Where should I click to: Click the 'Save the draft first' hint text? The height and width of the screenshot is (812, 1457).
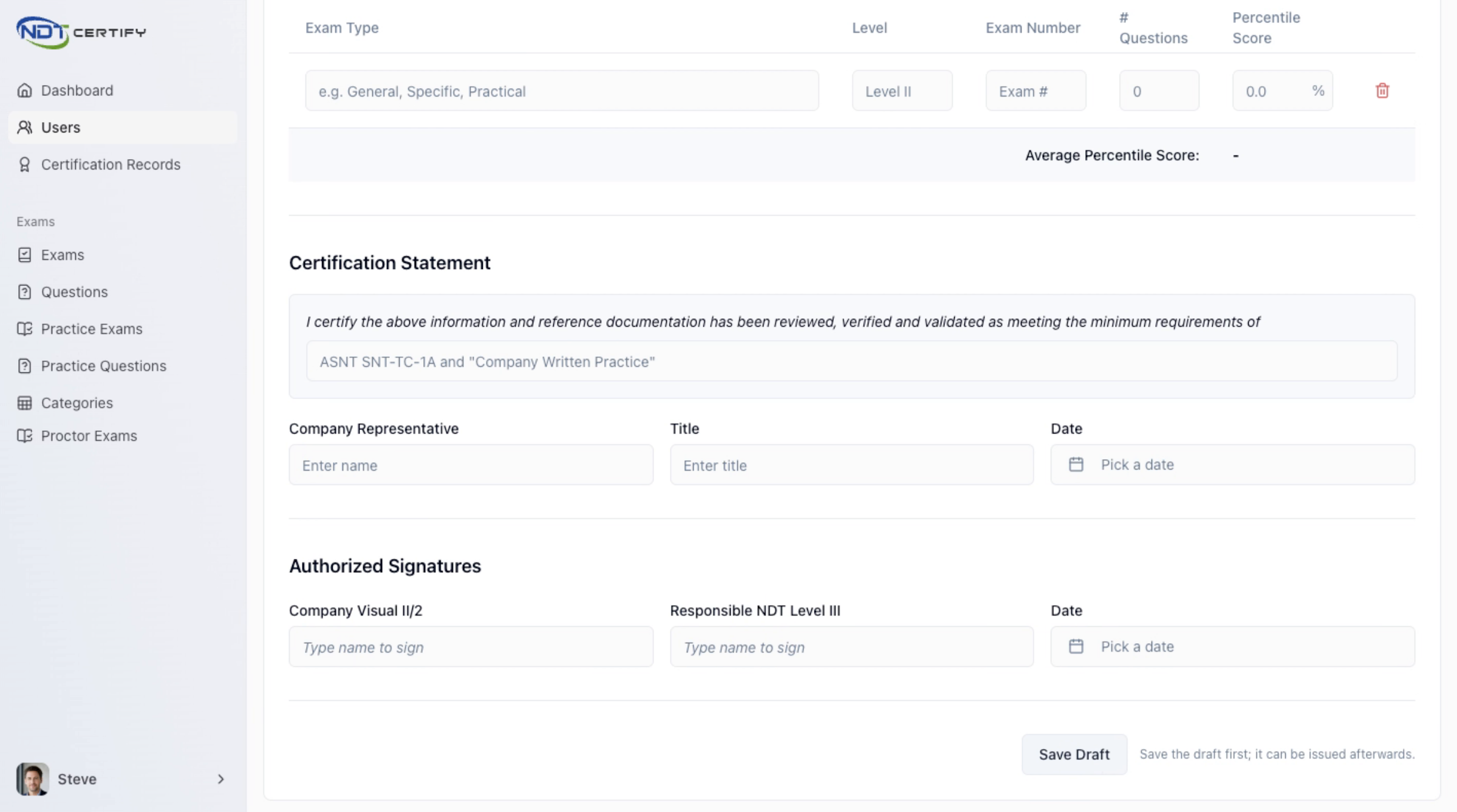tap(1277, 754)
